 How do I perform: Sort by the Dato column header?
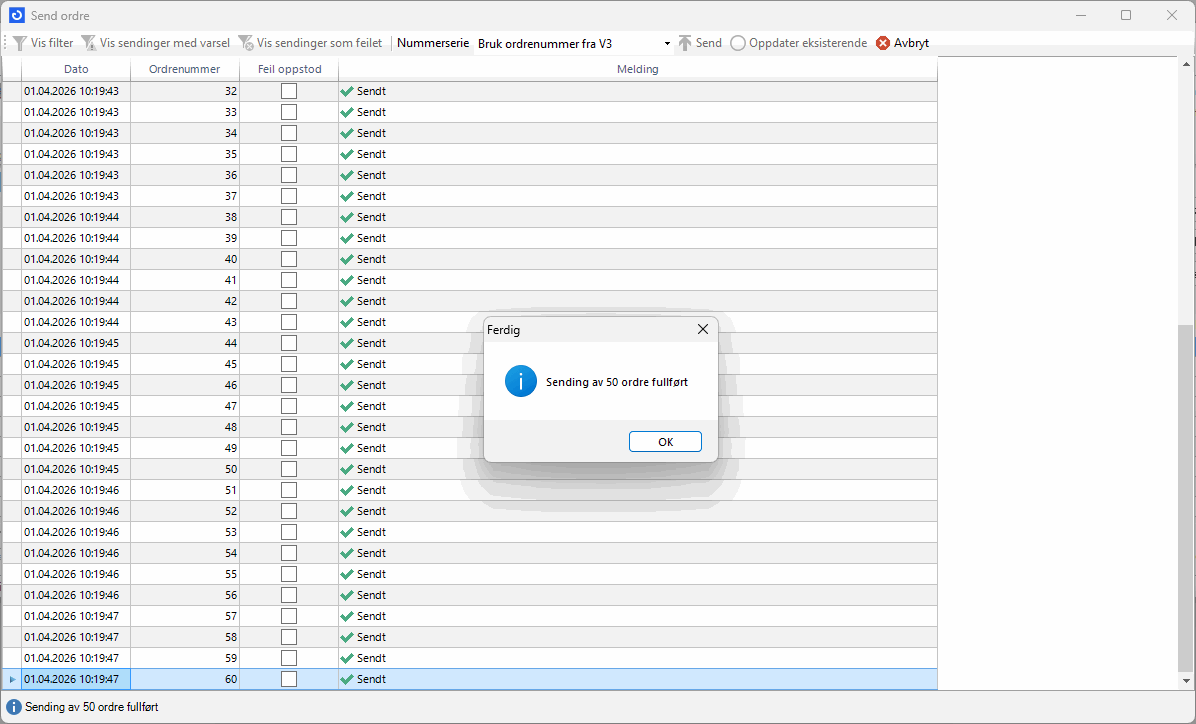(x=76, y=69)
